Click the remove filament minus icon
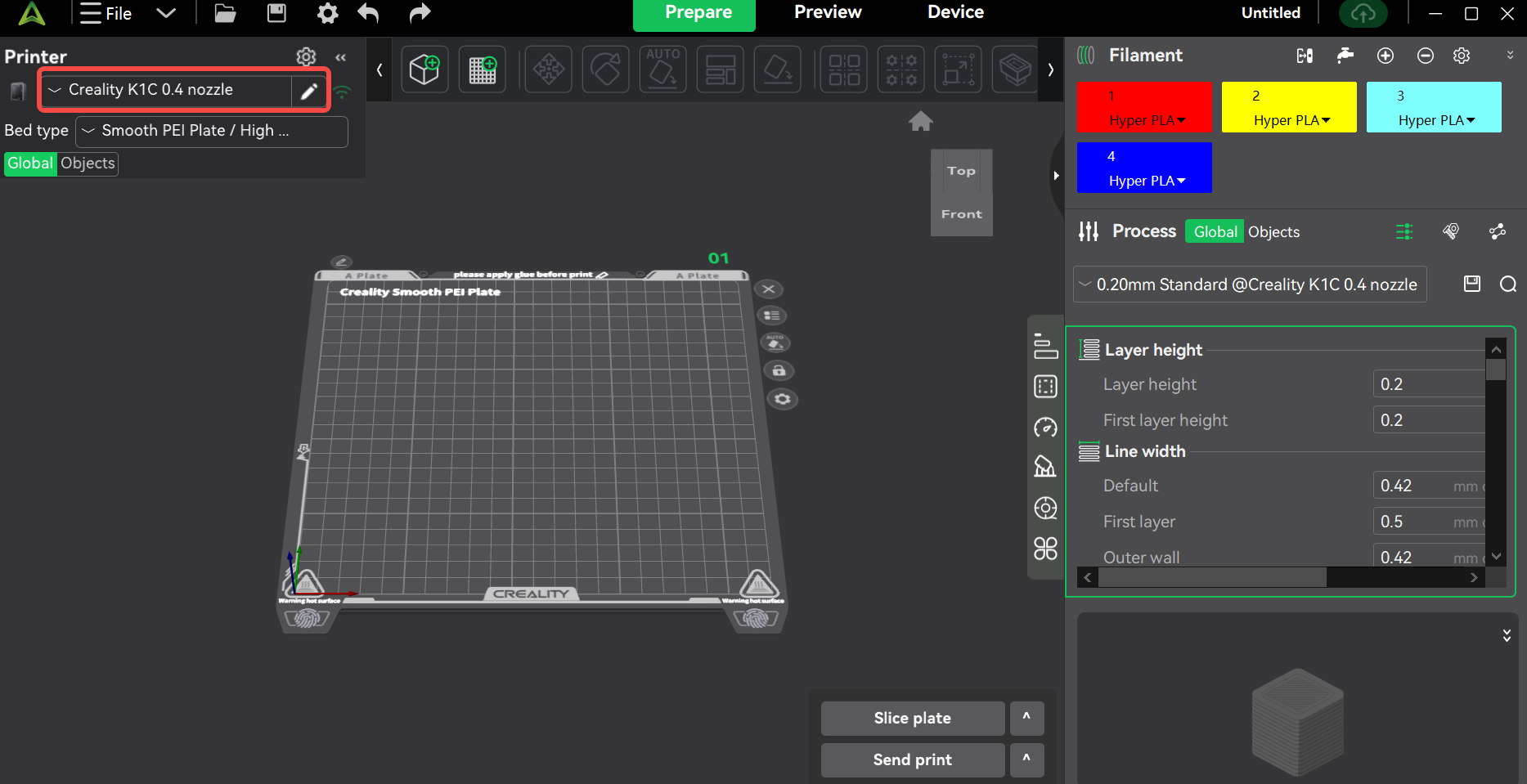The width and height of the screenshot is (1527, 784). pos(1425,56)
